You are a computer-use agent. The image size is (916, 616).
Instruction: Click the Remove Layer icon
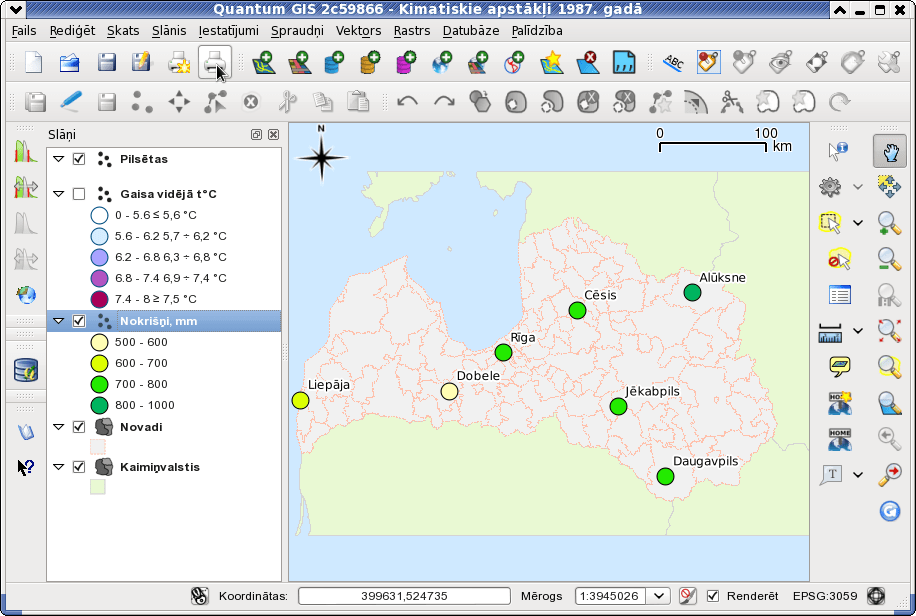(587, 62)
